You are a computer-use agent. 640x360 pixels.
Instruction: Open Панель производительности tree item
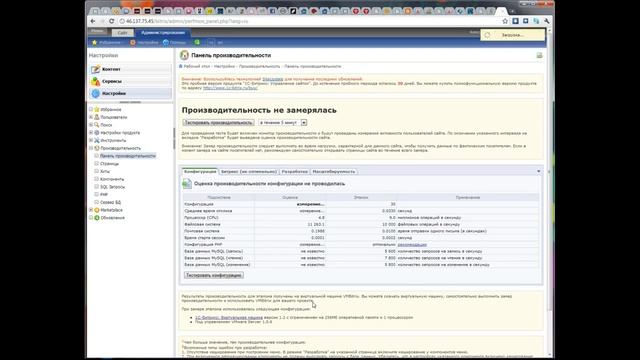coord(128,156)
